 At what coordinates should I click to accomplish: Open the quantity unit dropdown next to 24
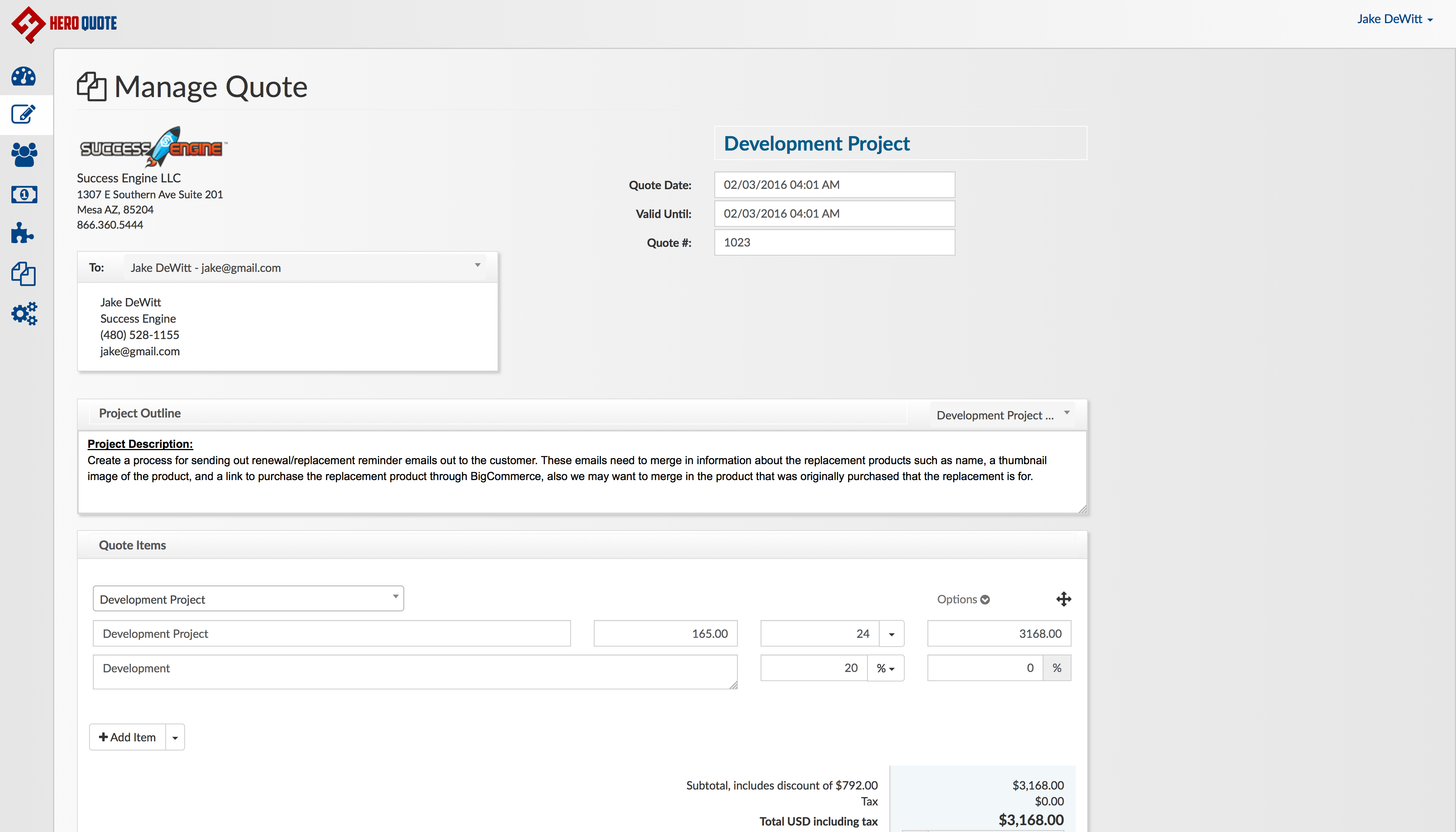[891, 634]
